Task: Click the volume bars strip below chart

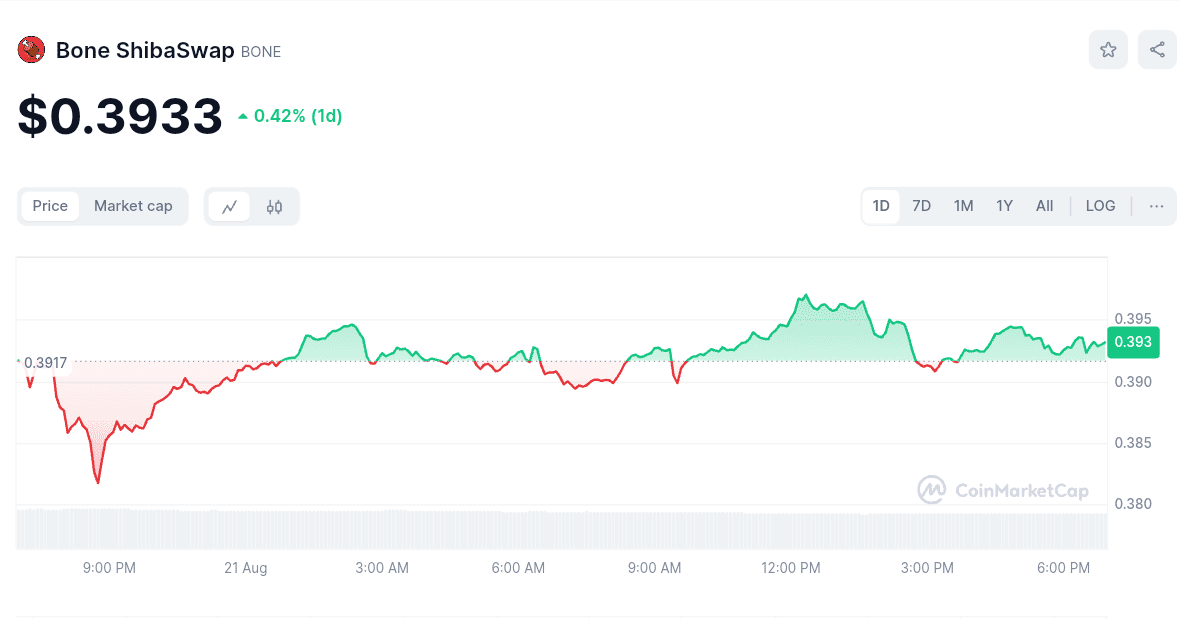Action: coord(560,528)
